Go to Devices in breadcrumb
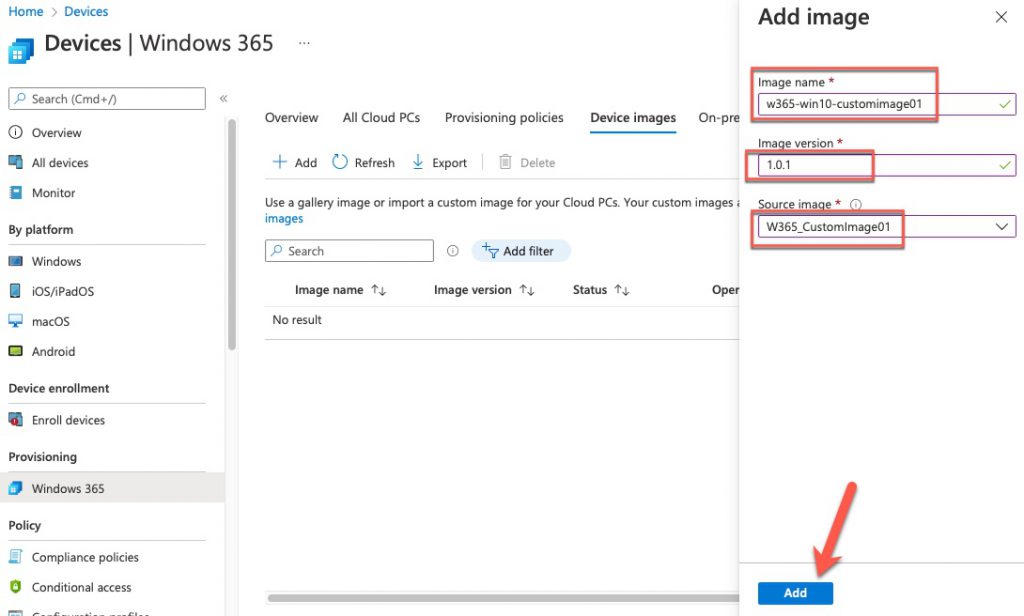The width and height of the screenshot is (1024, 616). coord(86,12)
